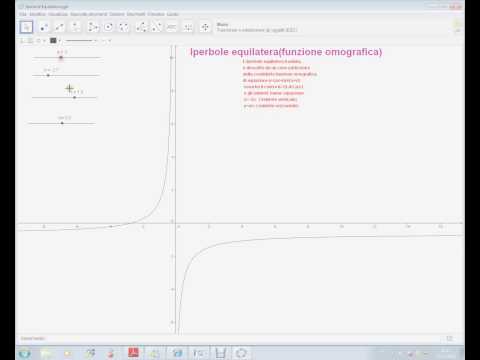Screen dimensions: 480x360
Task: Open the Visualizza menu
Action: click(58, 14)
